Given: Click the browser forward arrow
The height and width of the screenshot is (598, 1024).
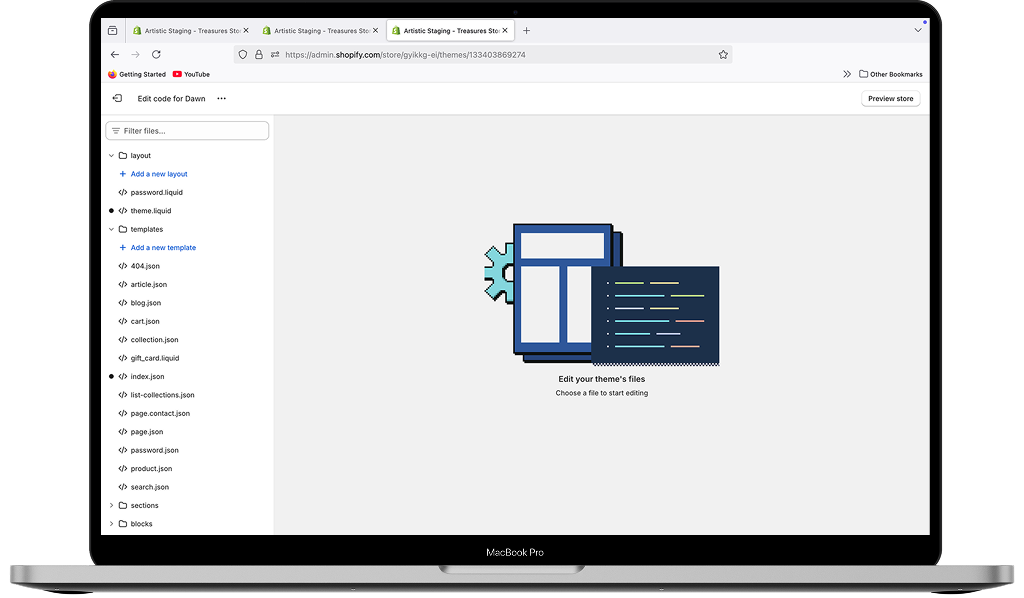Looking at the screenshot, I should click(x=135, y=55).
